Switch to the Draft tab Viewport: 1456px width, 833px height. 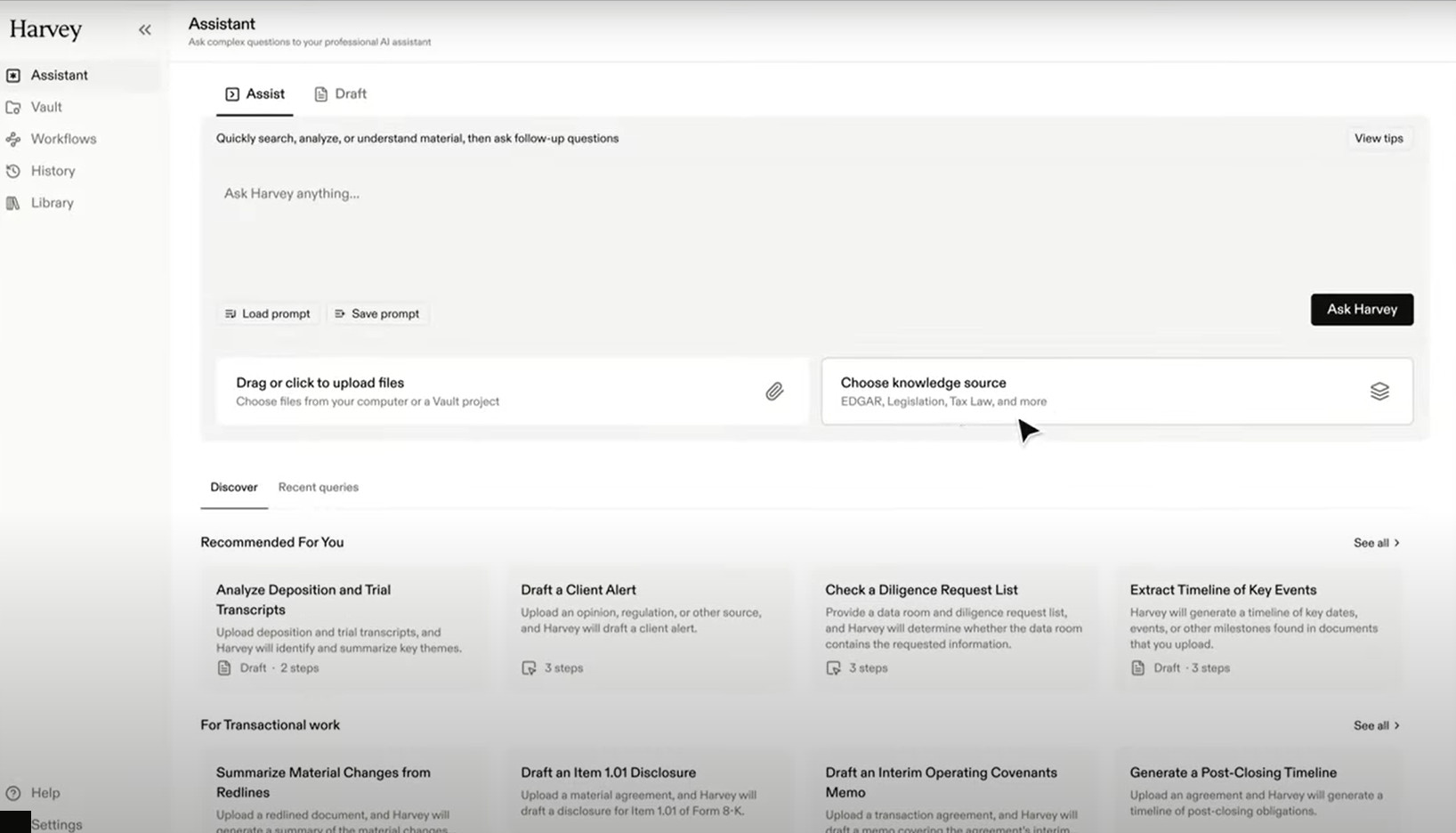(x=340, y=94)
